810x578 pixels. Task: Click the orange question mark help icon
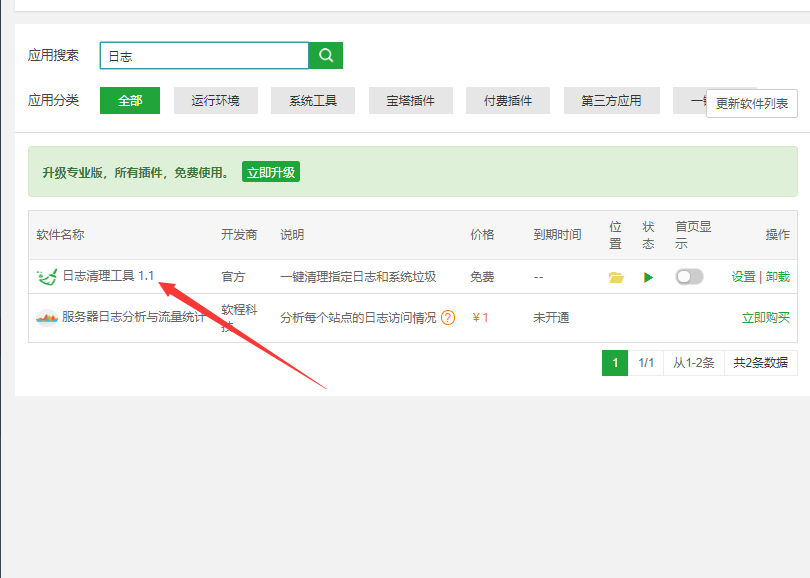(x=448, y=318)
